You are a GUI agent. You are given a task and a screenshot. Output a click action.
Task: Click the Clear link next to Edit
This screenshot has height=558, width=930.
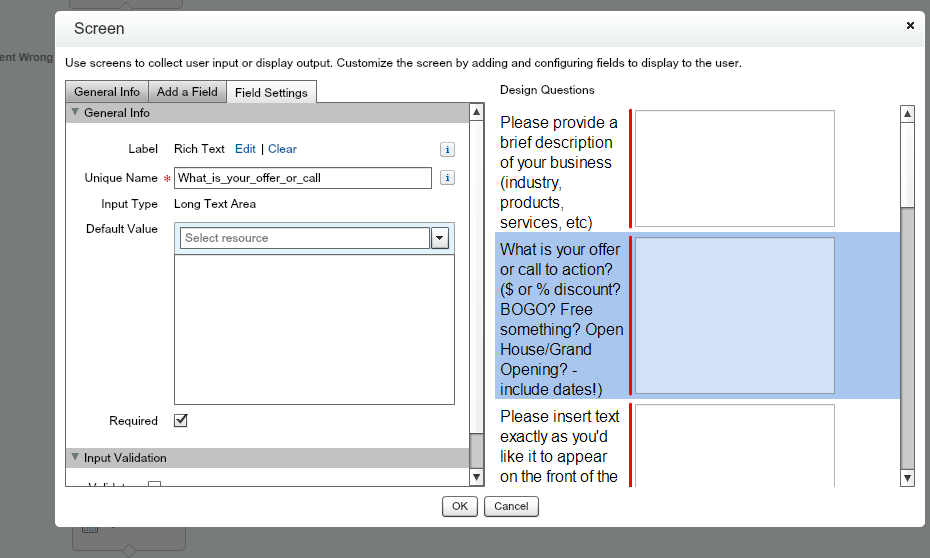pos(282,149)
